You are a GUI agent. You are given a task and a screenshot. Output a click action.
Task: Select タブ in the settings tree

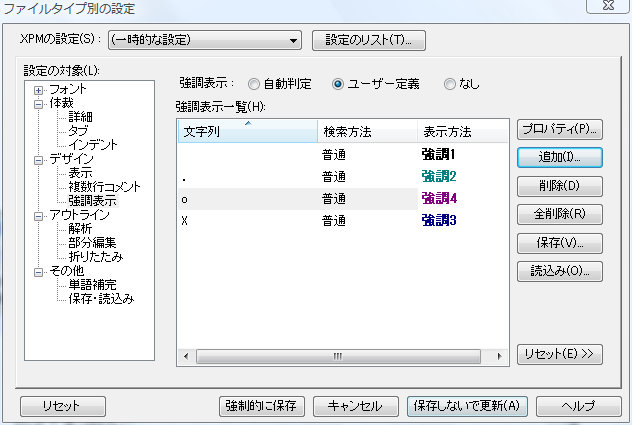pyautogui.click(x=78, y=131)
